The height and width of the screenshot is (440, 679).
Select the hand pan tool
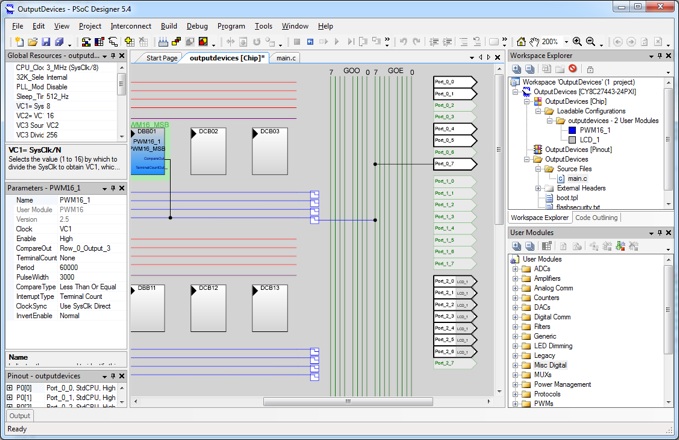click(534, 42)
